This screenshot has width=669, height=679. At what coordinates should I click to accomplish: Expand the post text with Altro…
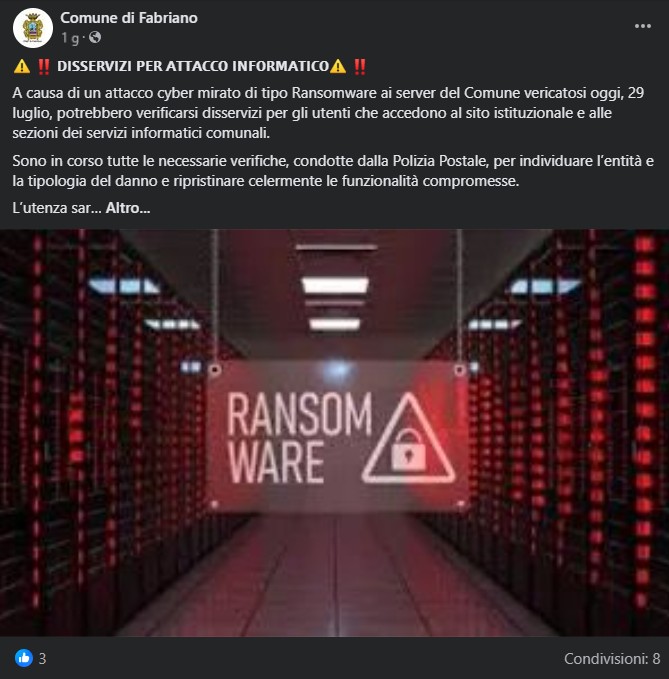pyautogui.click(x=128, y=208)
